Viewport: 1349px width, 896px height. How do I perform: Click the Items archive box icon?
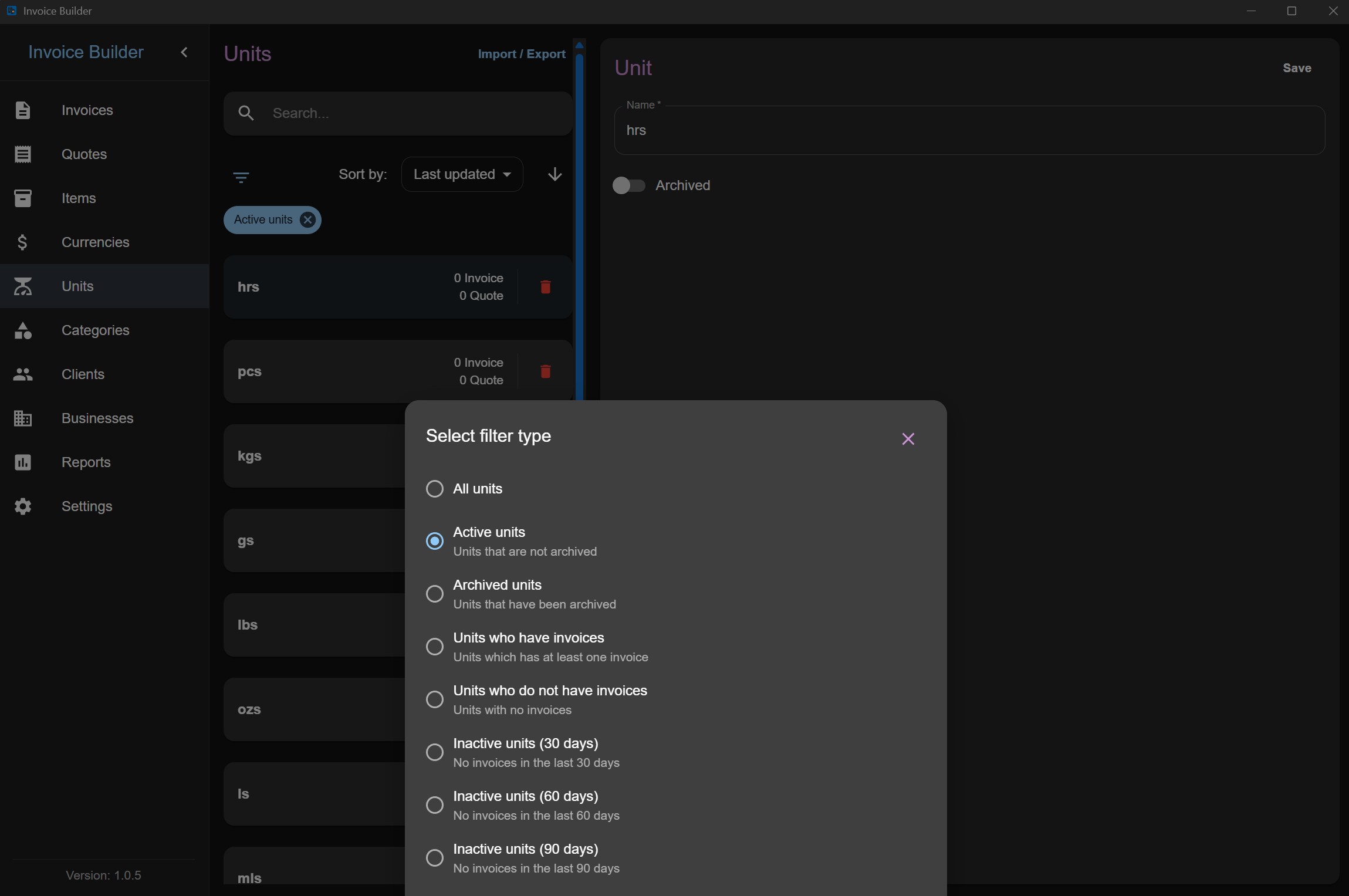pos(22,198)
